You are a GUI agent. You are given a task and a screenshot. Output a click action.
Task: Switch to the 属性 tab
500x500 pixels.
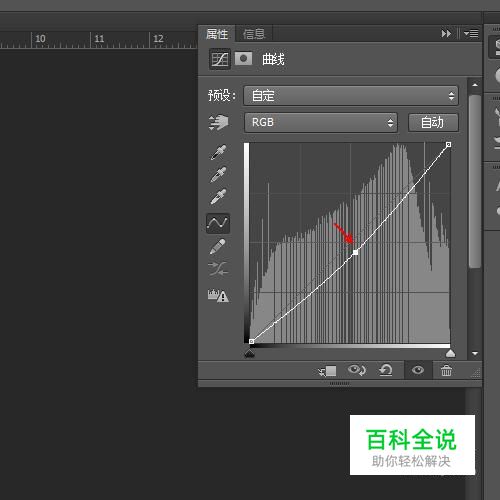coord(217,34)
